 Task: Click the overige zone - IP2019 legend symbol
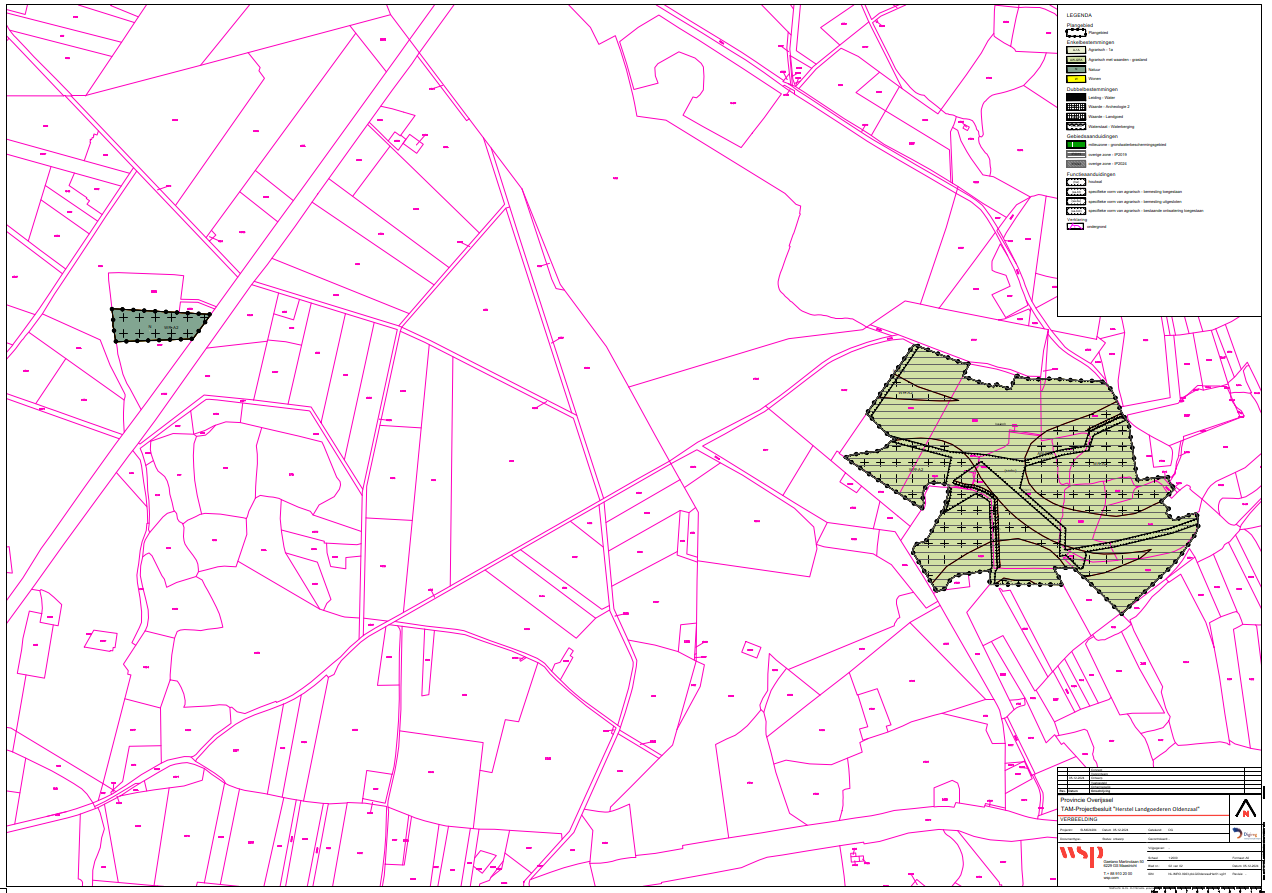pyautogui.click(x=1076, y=154)
